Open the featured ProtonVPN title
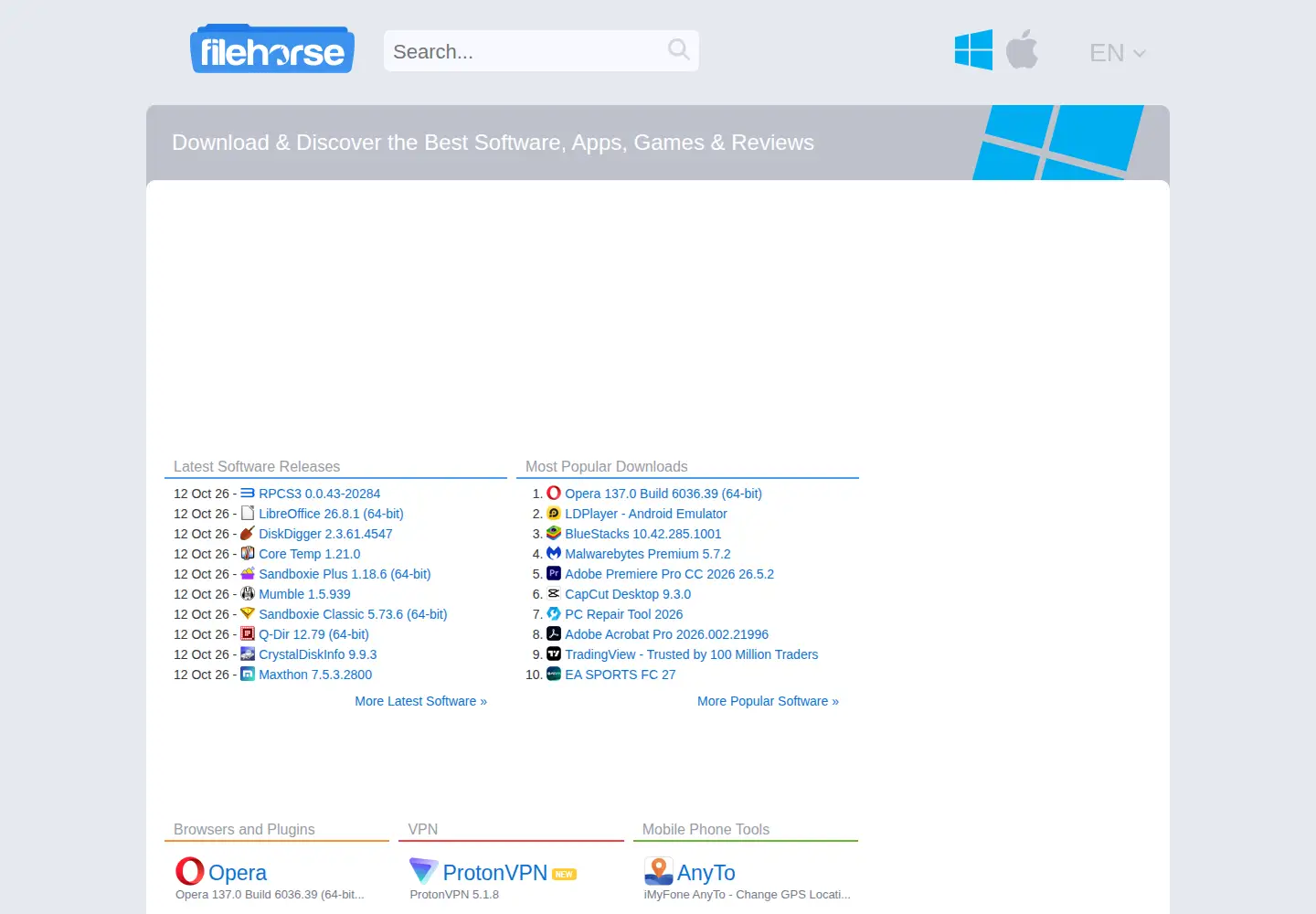The height and width of the screenshot is (914, 1316). [495, 873]
